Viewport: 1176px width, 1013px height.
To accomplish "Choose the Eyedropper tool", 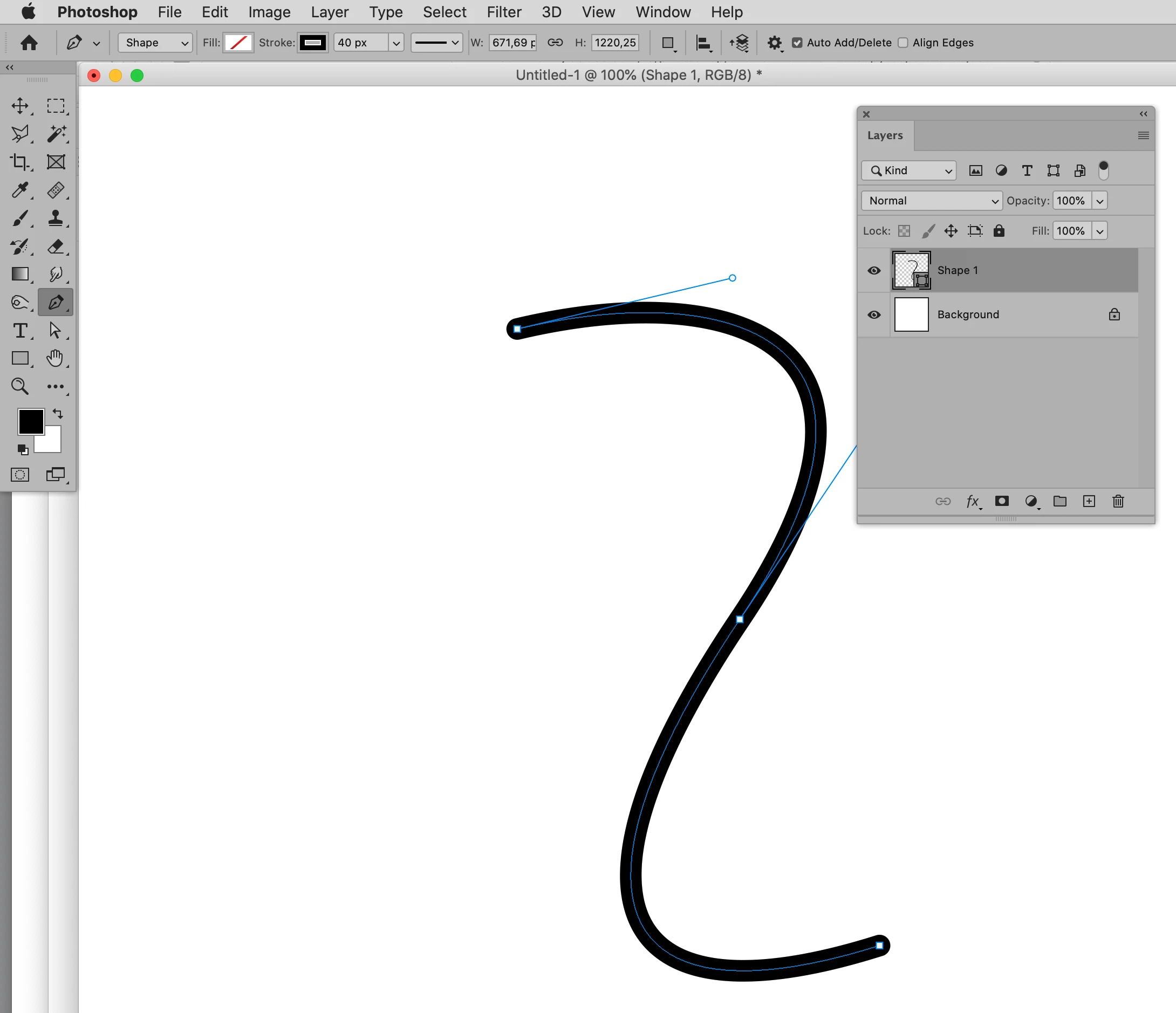I will coord(20,190).
